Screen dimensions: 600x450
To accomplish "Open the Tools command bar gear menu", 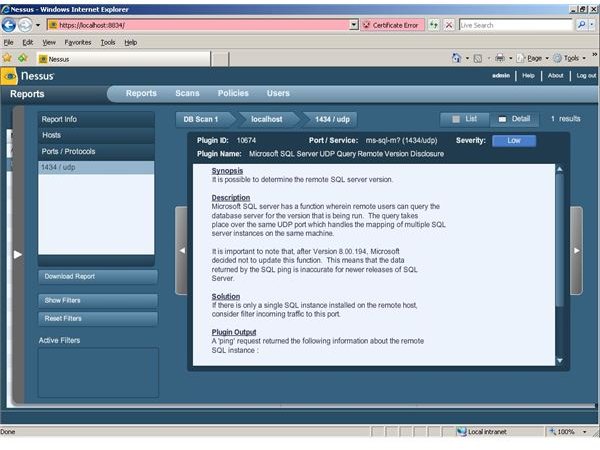I will [x=569, y=58].
